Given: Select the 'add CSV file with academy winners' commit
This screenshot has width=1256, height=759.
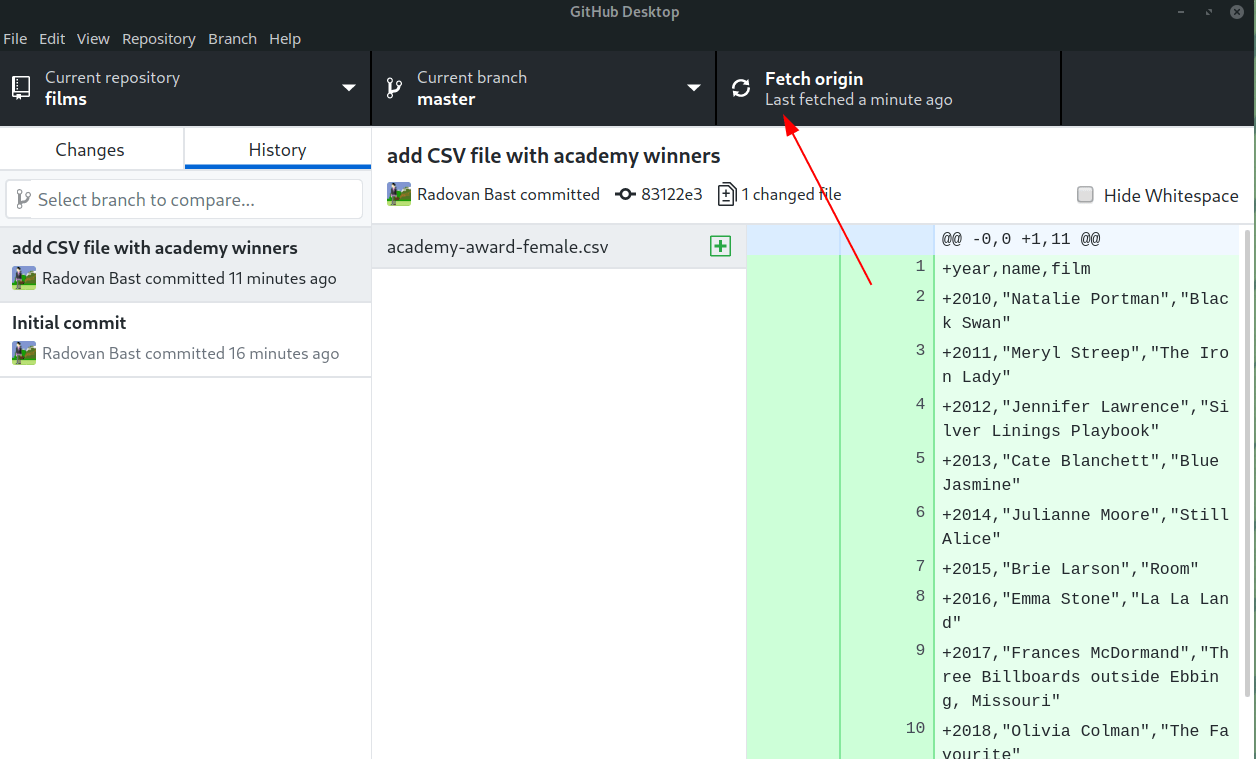Looking at the screenshot, I should pos(185,264).
